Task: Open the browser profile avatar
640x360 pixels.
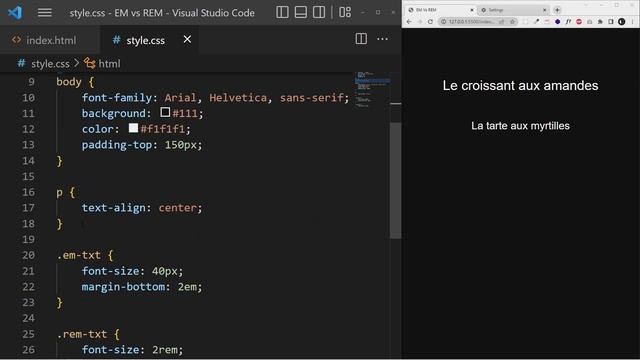Action: (621, 22)
